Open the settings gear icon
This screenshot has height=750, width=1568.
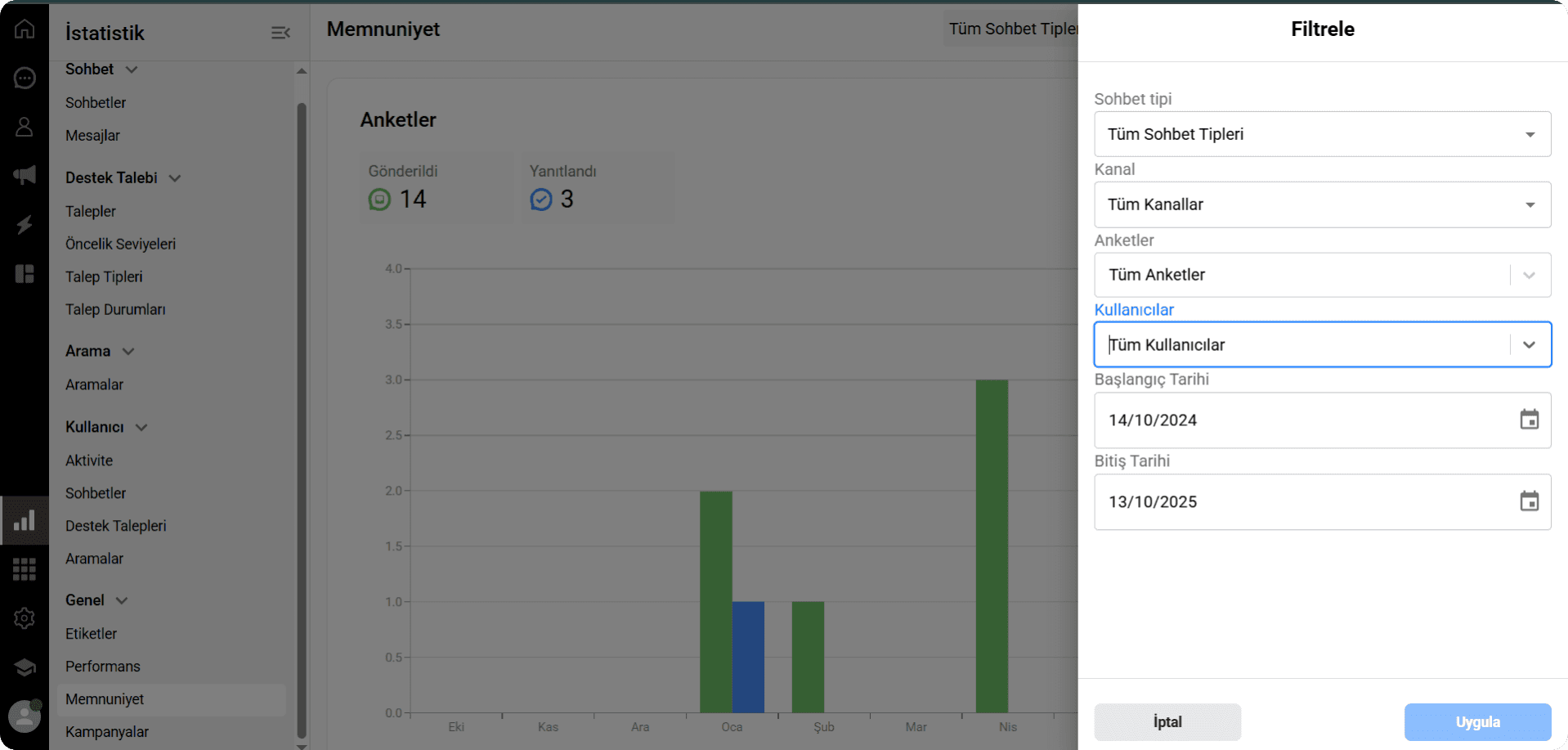point(25,618)
